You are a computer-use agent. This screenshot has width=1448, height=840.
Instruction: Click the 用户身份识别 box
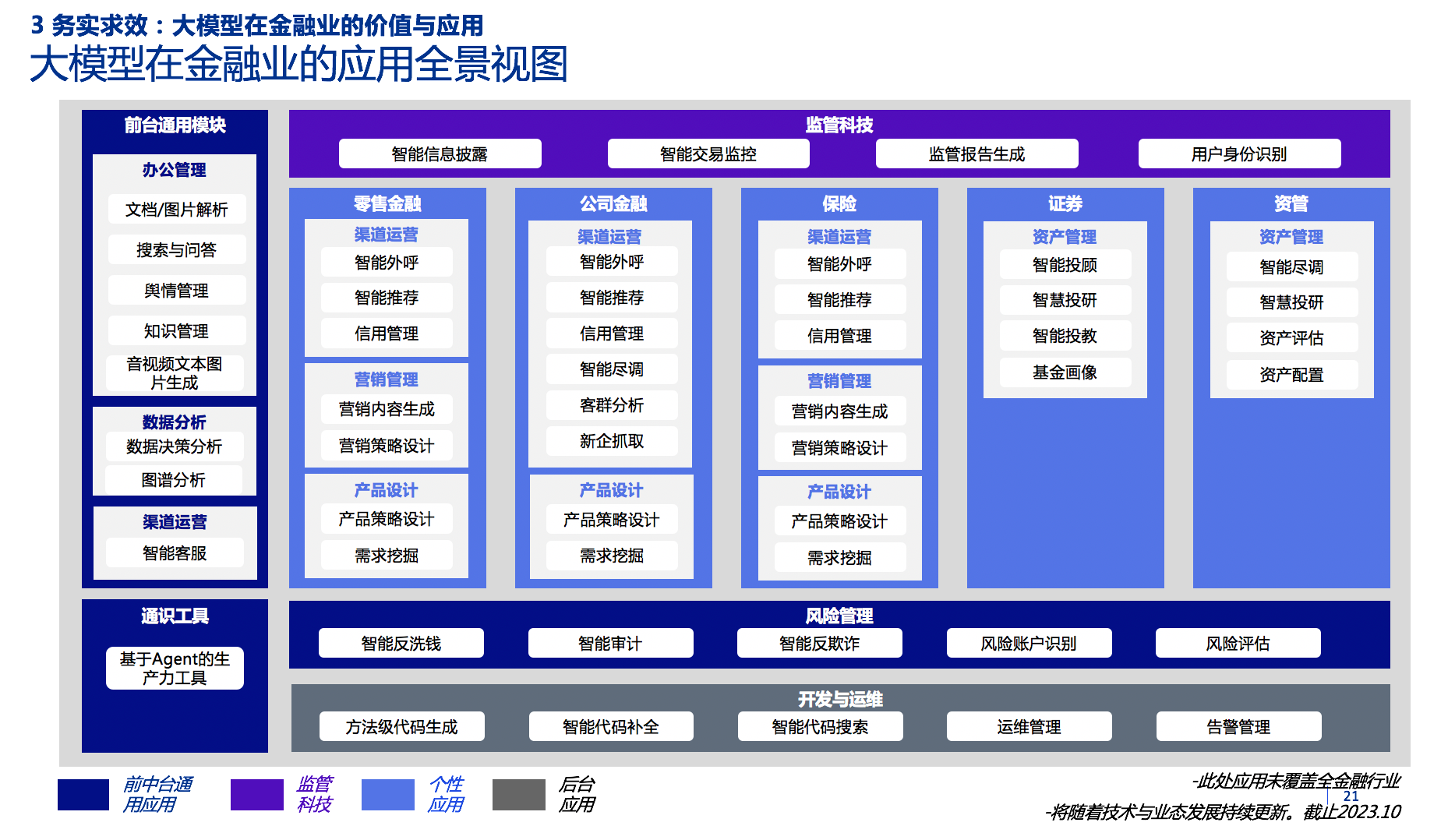(x=1239, y=154)
